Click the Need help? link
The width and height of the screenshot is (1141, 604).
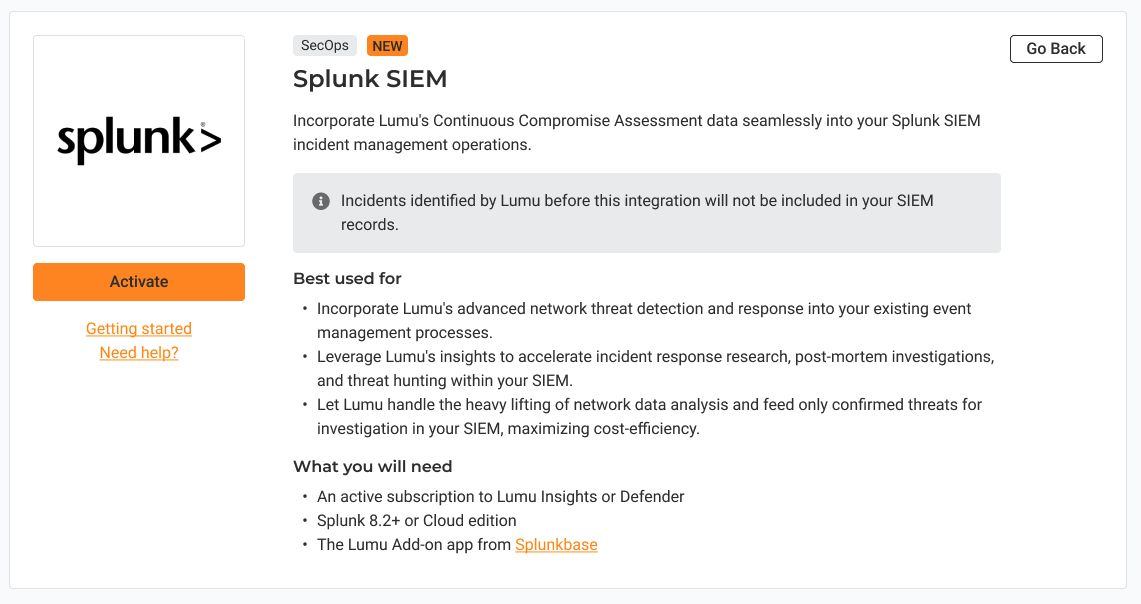click(x=139, y=353)
